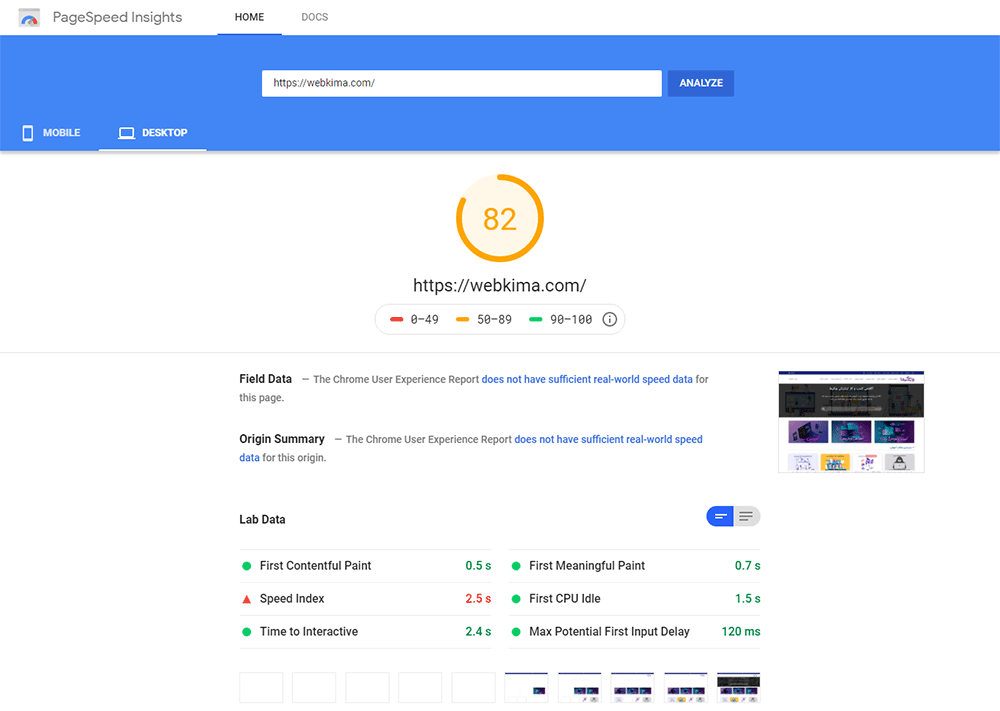Click the URL input field with webkima.com
This screenshot has width=1000, height=711.
pyautogui.click(x=462, y=83)
